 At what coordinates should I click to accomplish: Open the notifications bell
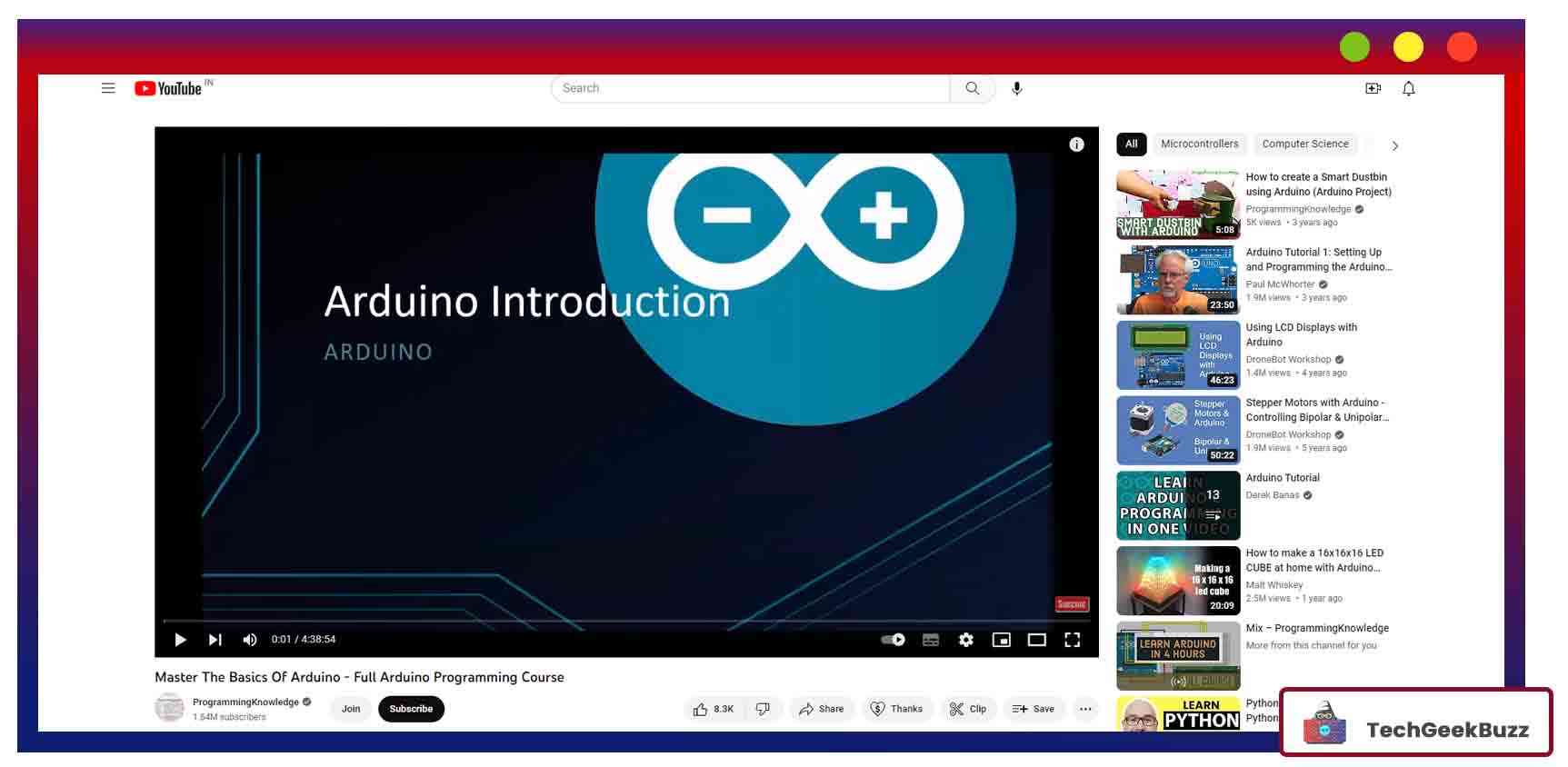tap(1408, 88)
